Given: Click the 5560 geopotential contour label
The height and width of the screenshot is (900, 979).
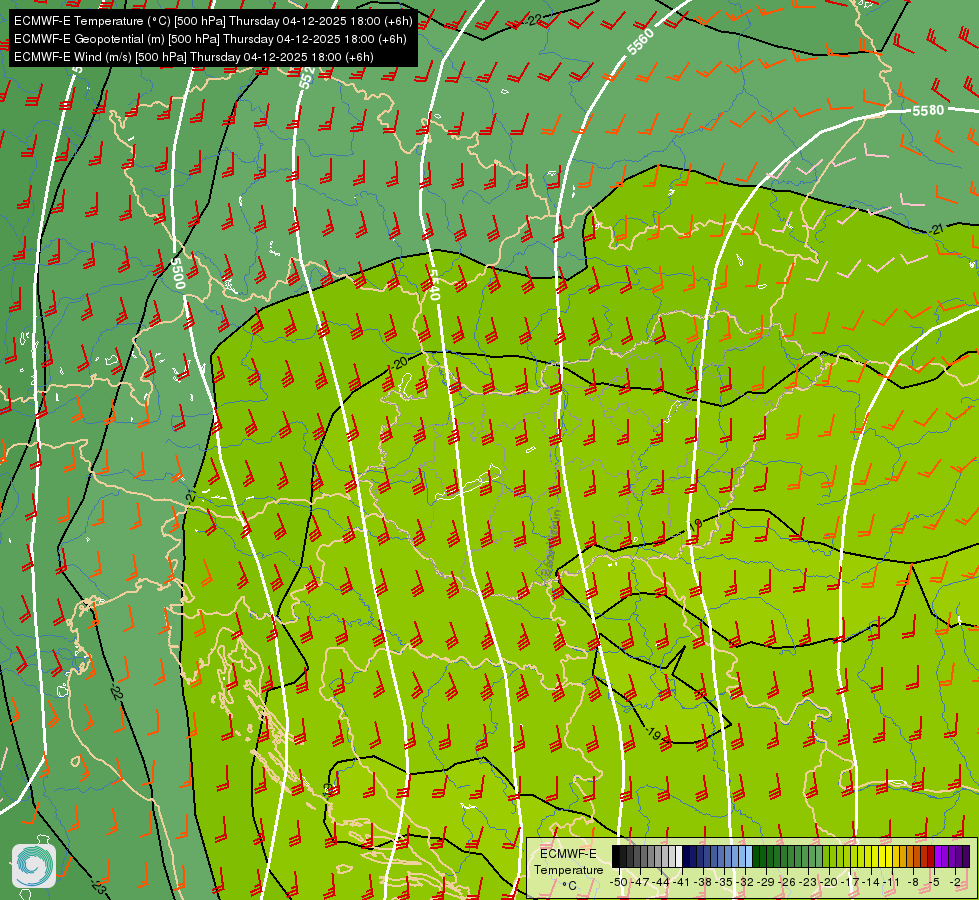Looking at the screenshot, I should pyautogui.click(x=641, y=42).
